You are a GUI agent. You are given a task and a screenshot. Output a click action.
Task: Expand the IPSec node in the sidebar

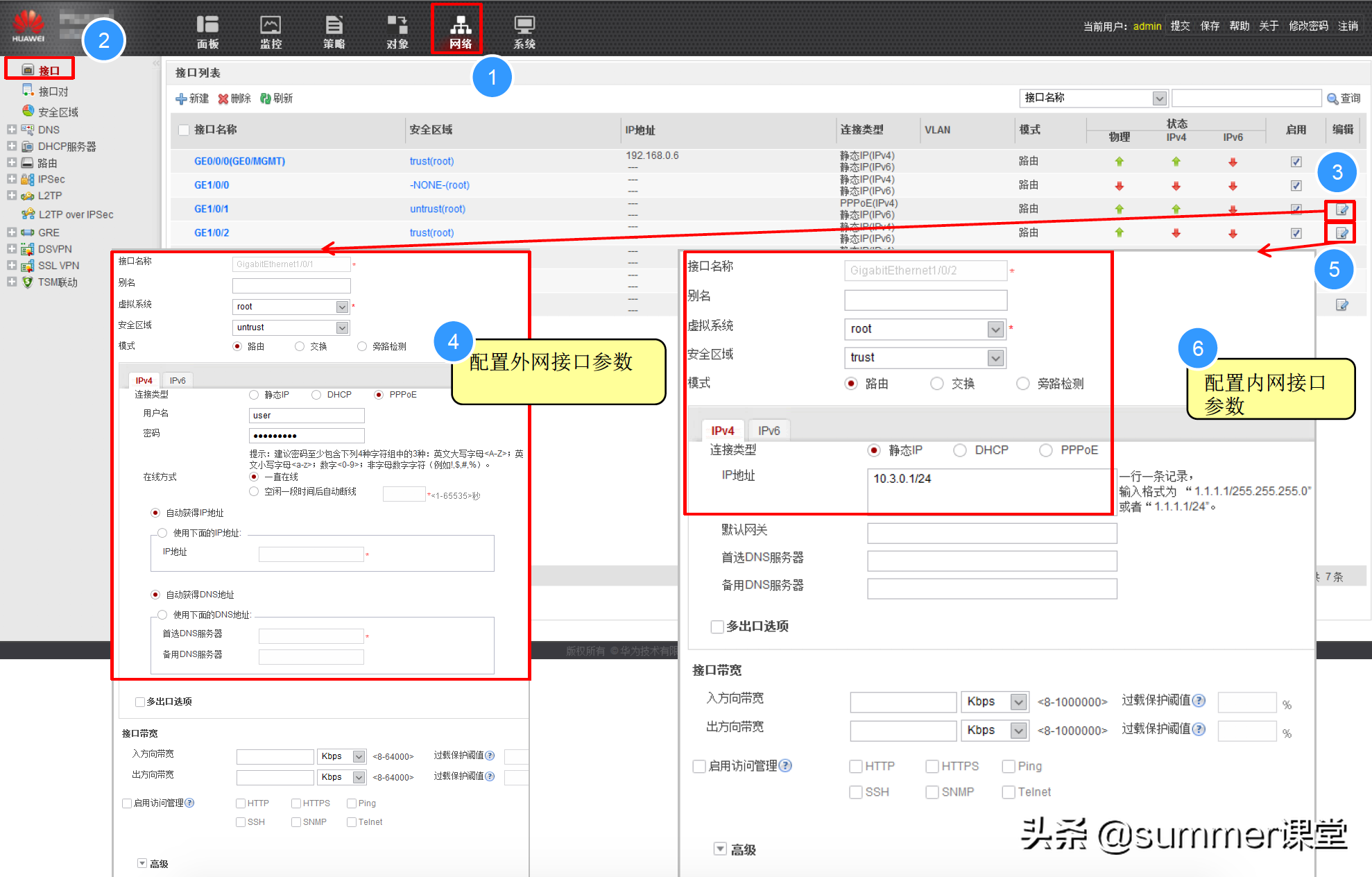pyautogui.click(x=11, y=178)
